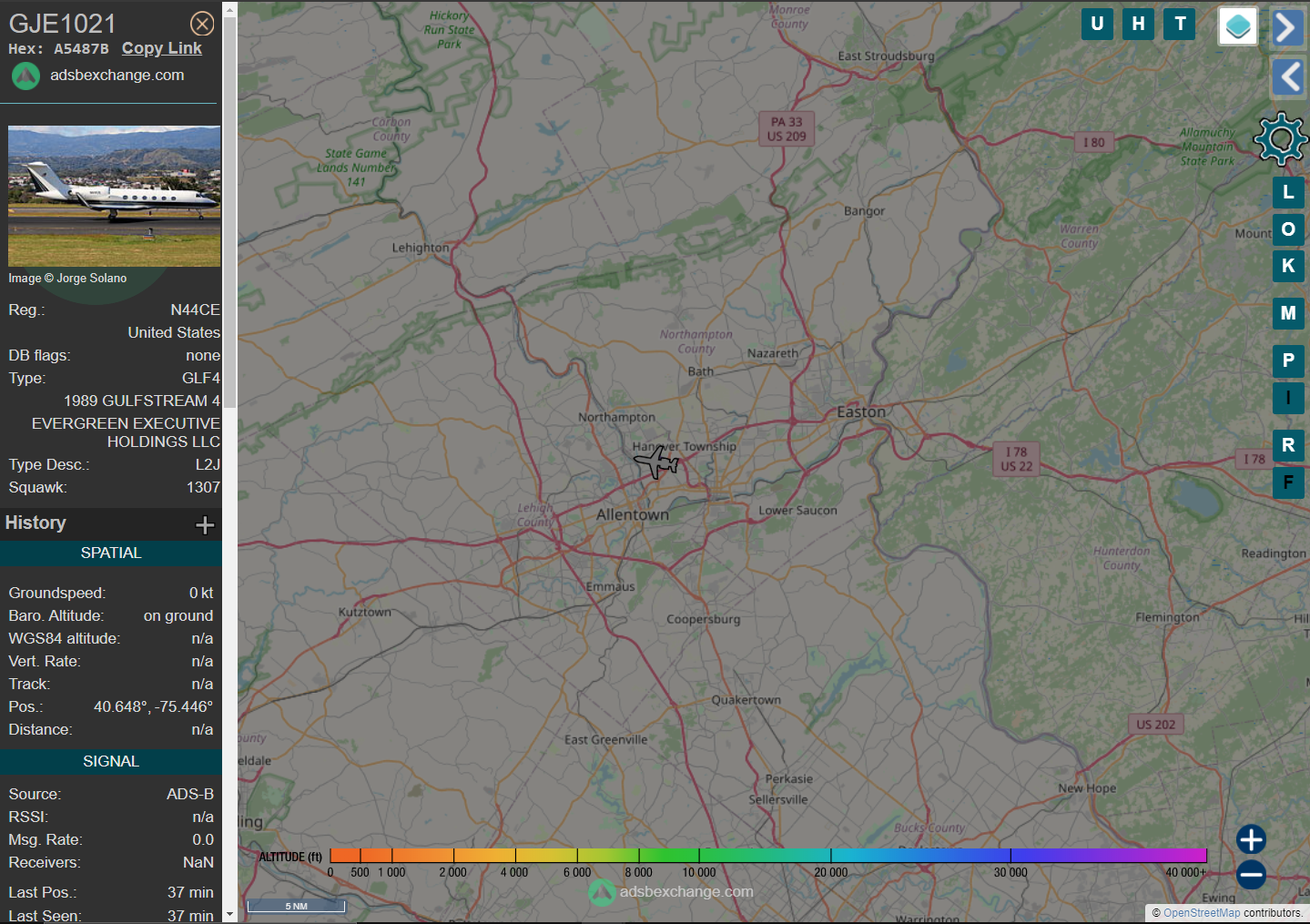Screen dimensions: 1310x924
Task: Click the left chevron arrow button
Action: (1287, 77)
